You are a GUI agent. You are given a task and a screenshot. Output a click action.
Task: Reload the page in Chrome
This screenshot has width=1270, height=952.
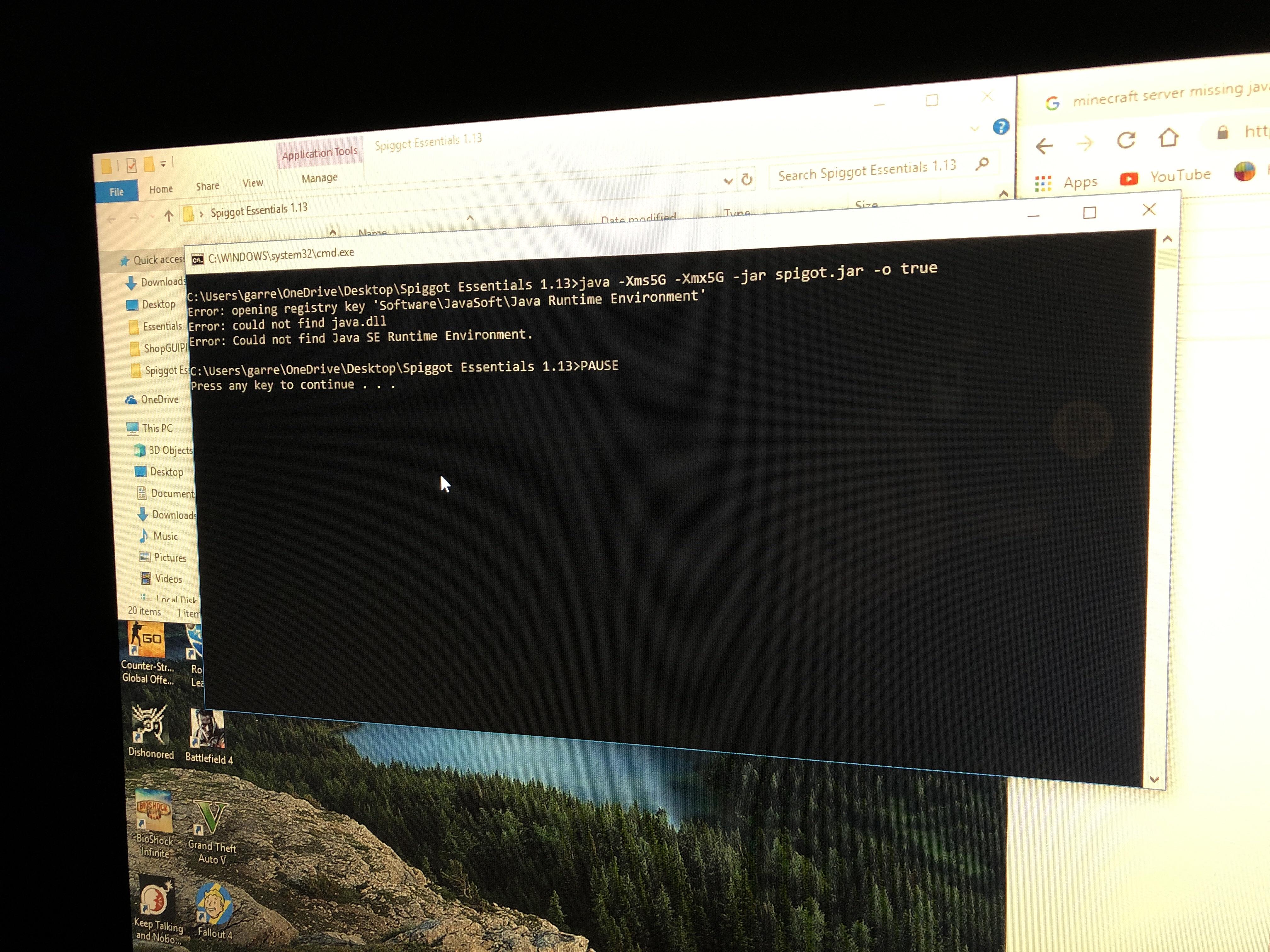(x=1126, y=140)
